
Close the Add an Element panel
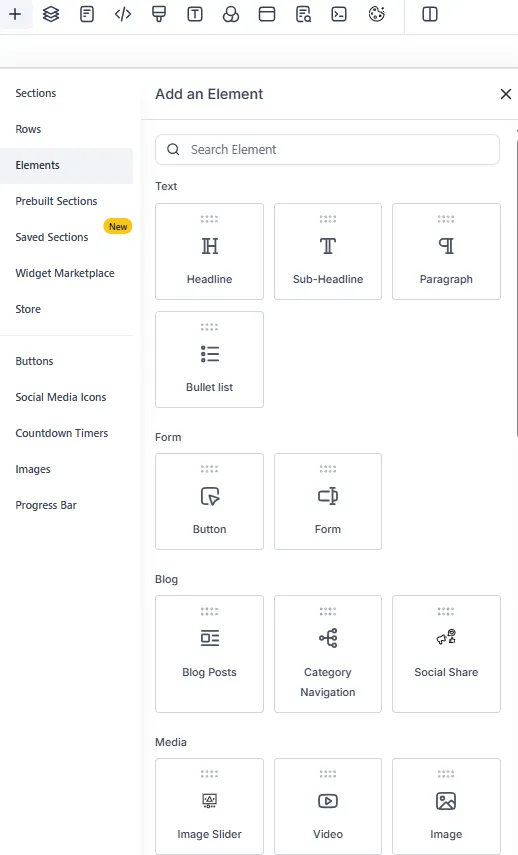tap(505, 94)
